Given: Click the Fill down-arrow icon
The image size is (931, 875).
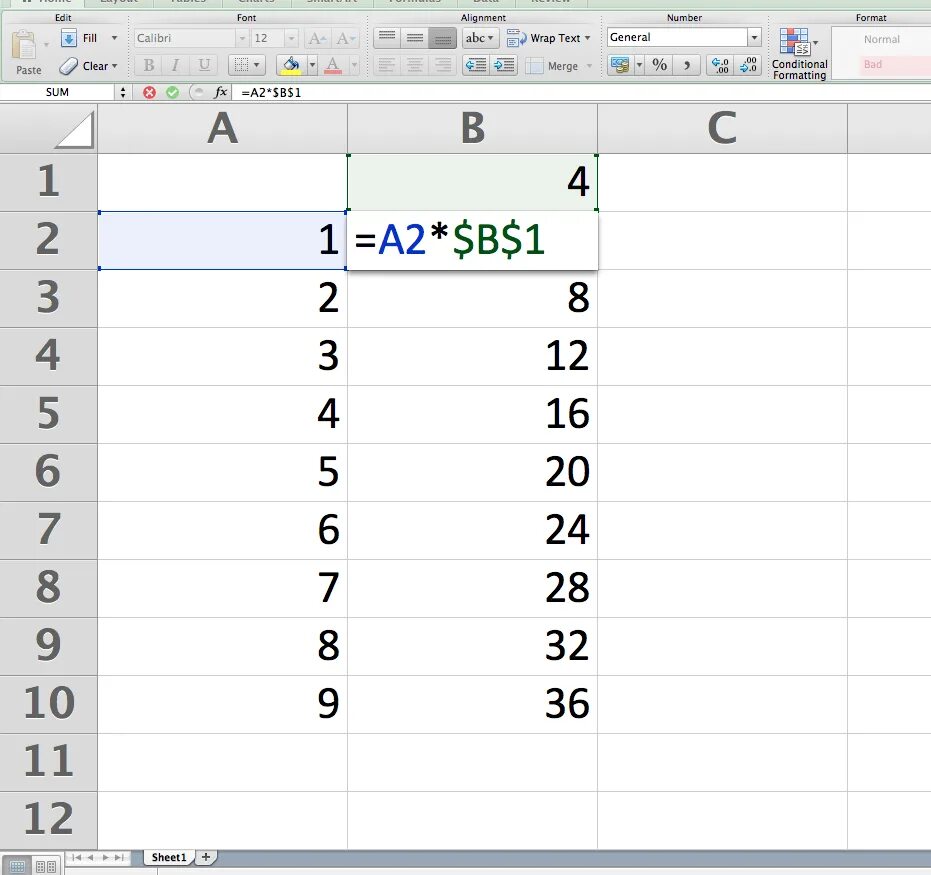Looking at the screenshot, I should 68,38.
